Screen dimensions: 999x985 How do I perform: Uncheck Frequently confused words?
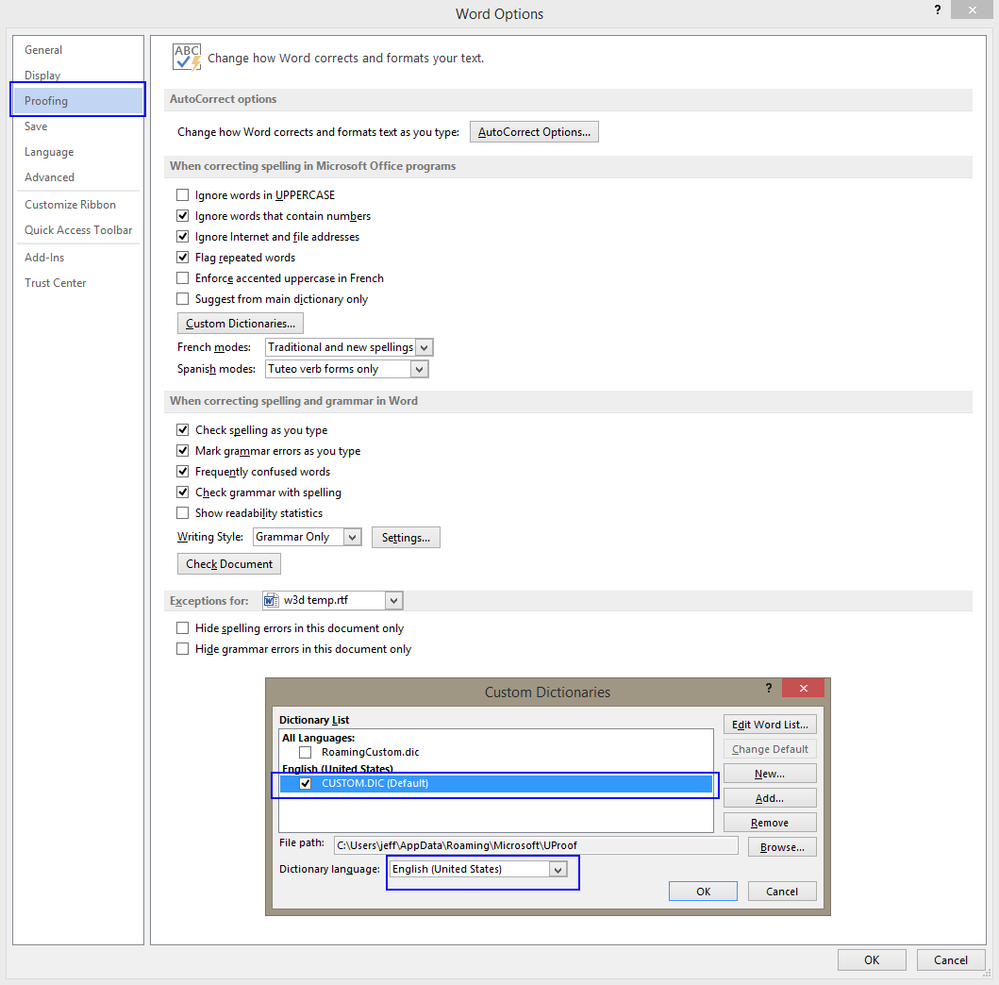pos(183,471)
